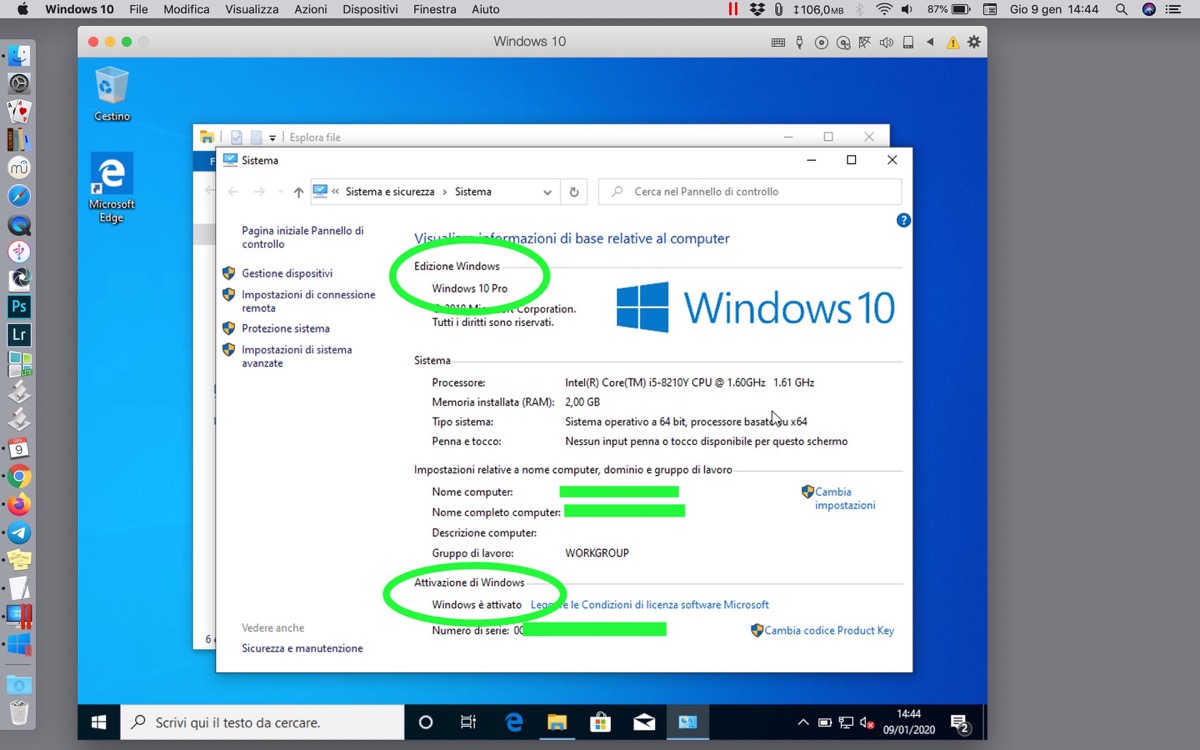1200x750 pixels.
Task: Go to Pagina iniziale Pannello di controllo
Action: 302,237
